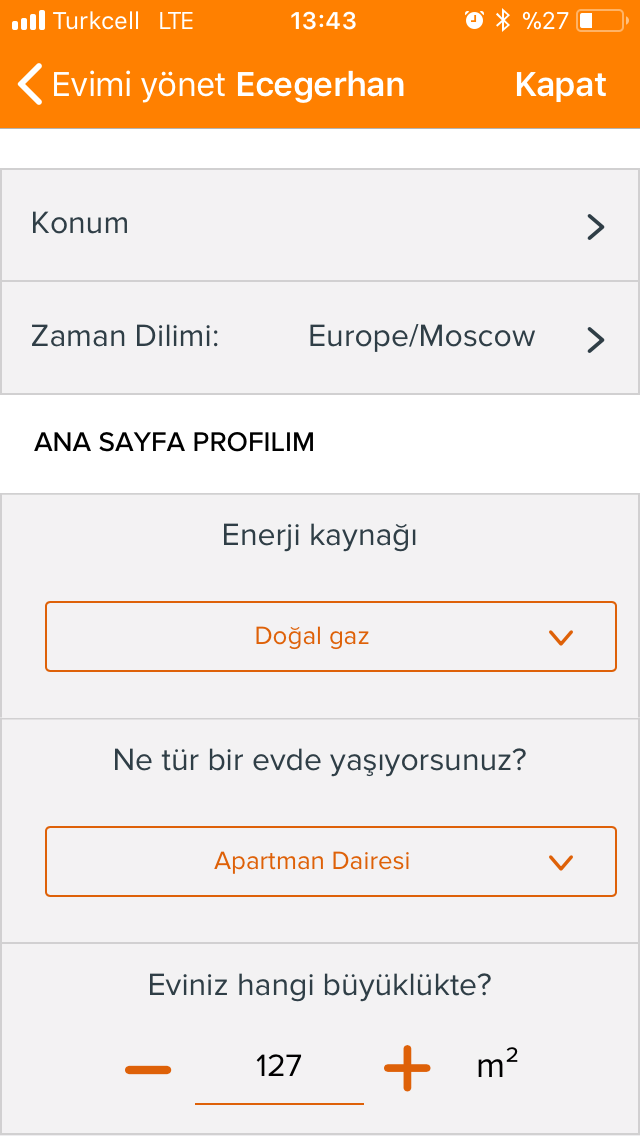Open the Konum row

click(x=320, y=225)
